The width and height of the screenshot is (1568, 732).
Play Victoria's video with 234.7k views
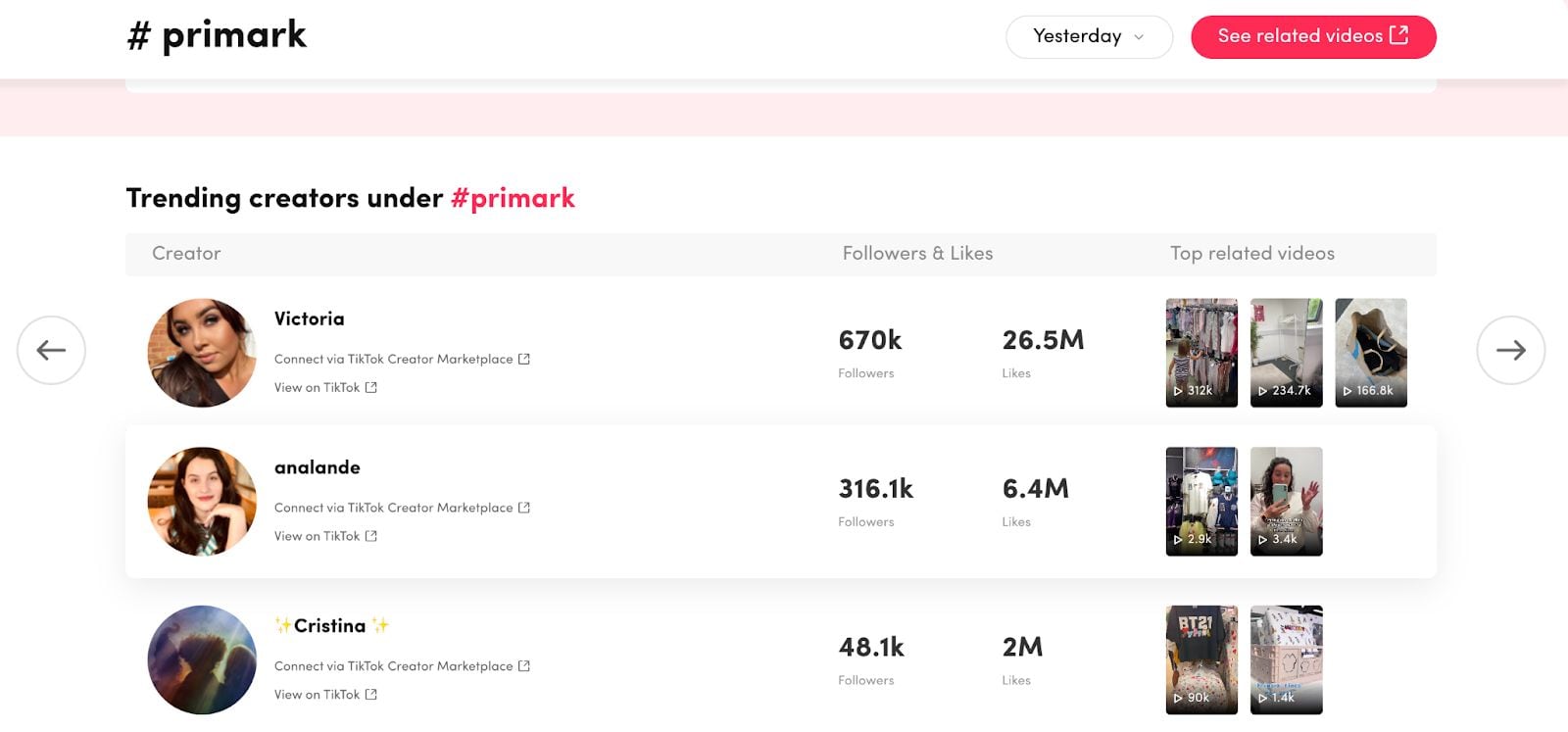1286,353
